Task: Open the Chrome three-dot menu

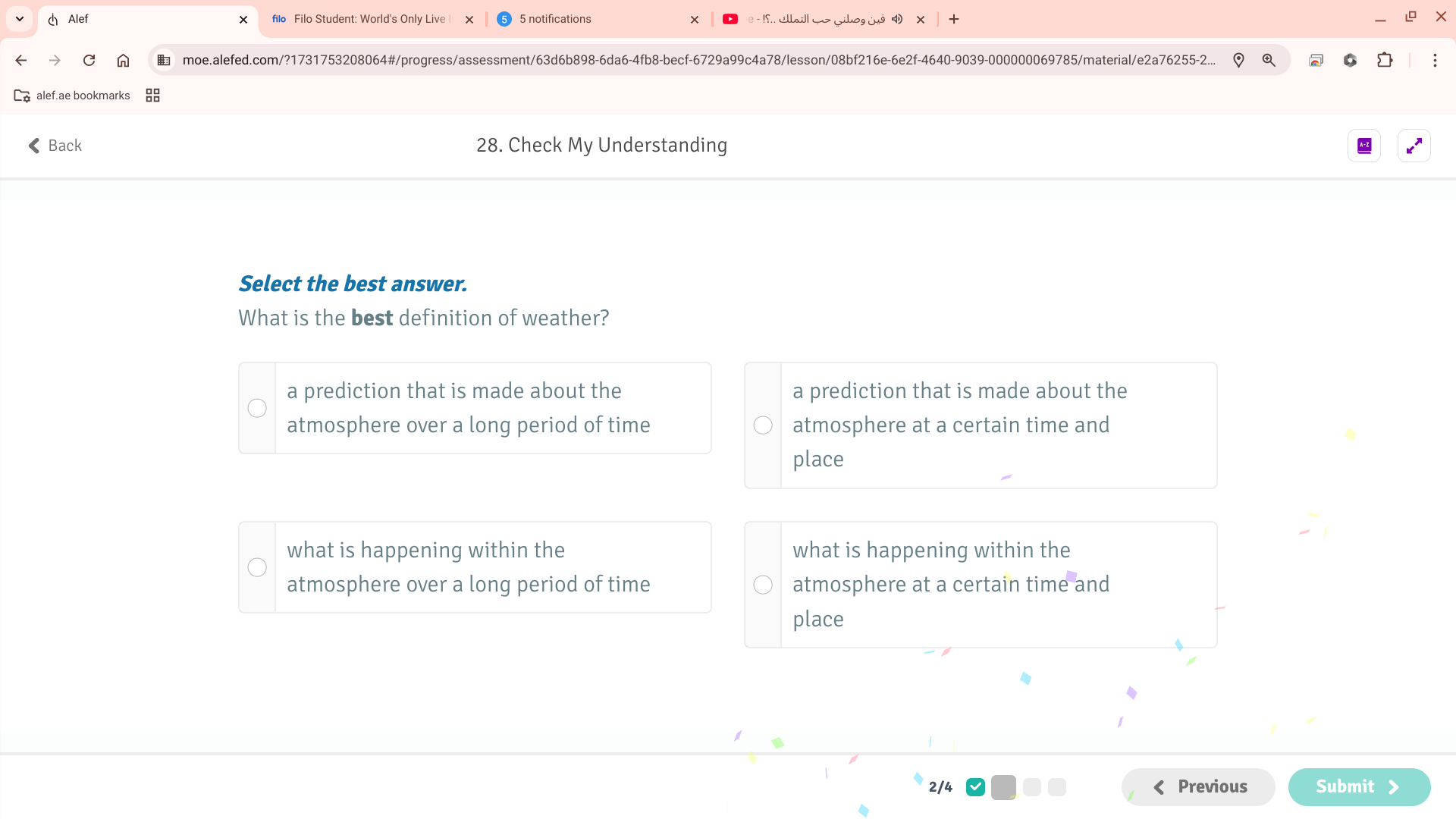Action: tap(1436, 60)
